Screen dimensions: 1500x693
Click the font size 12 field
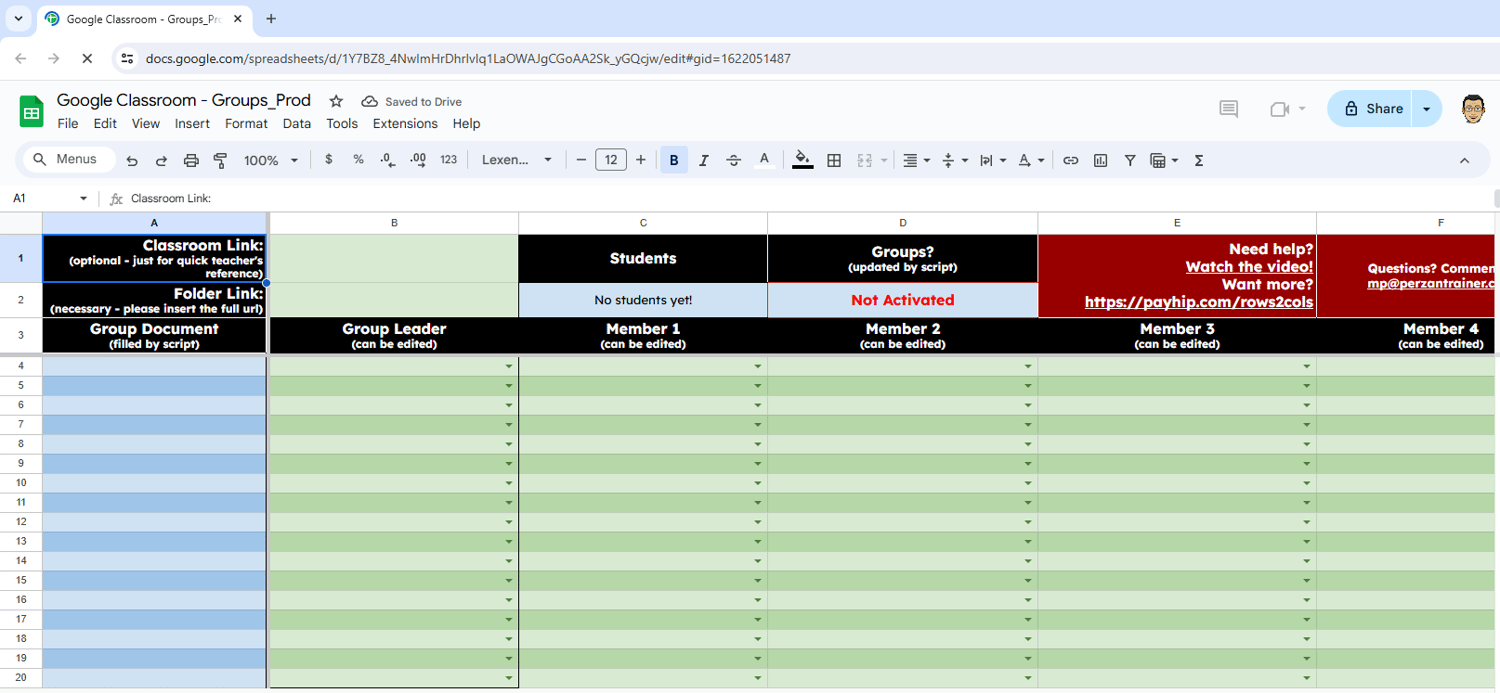[611, 160]
